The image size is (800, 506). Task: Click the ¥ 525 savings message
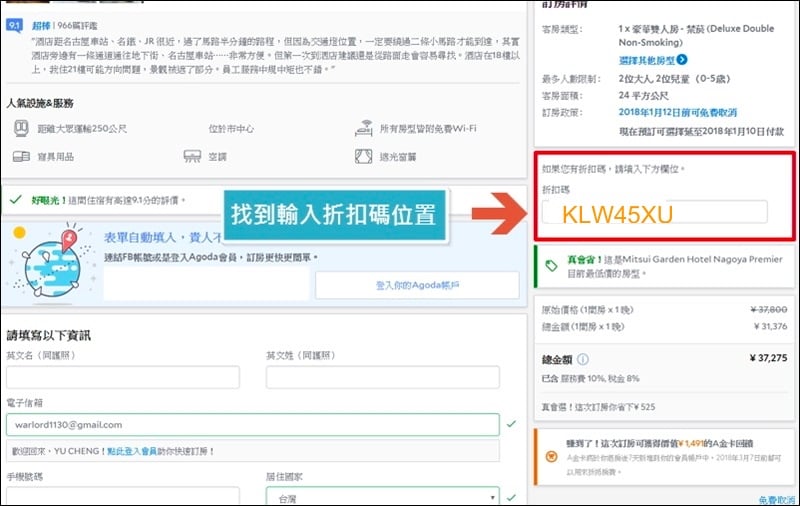click(x=598, y=407)
